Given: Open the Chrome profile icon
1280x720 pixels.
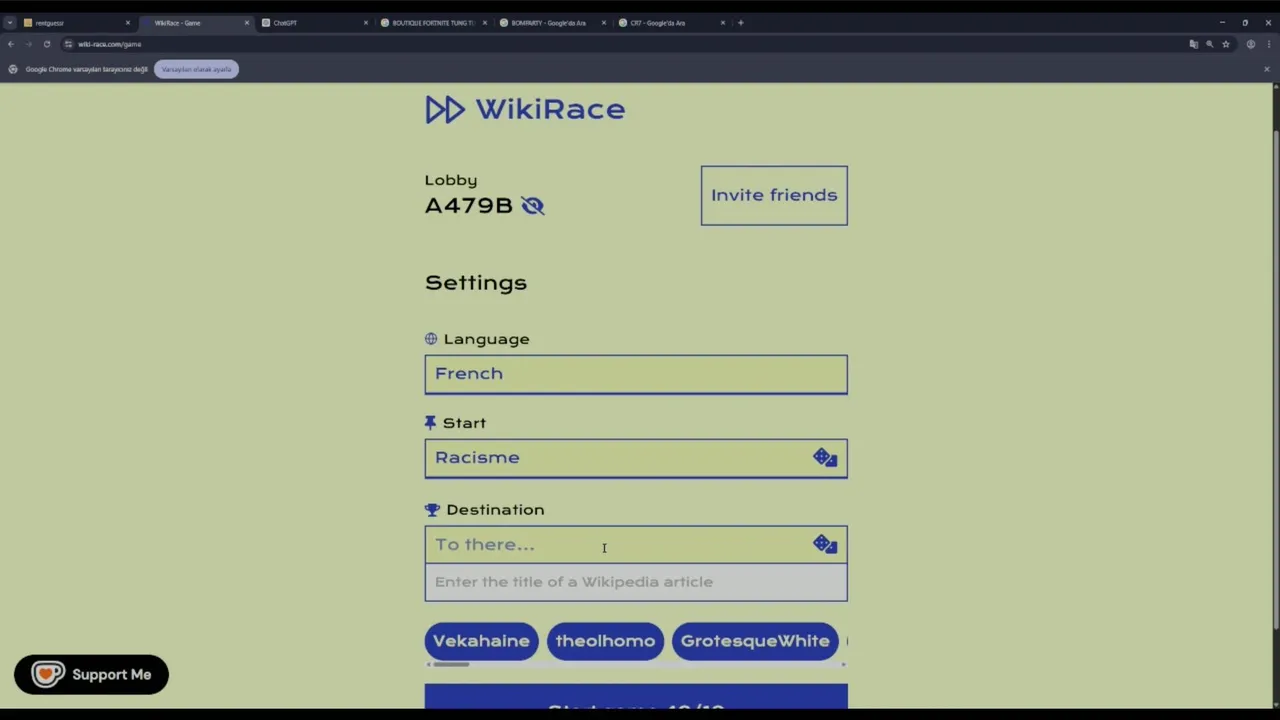Looking at the screenshot, I should click(1250, 44).
